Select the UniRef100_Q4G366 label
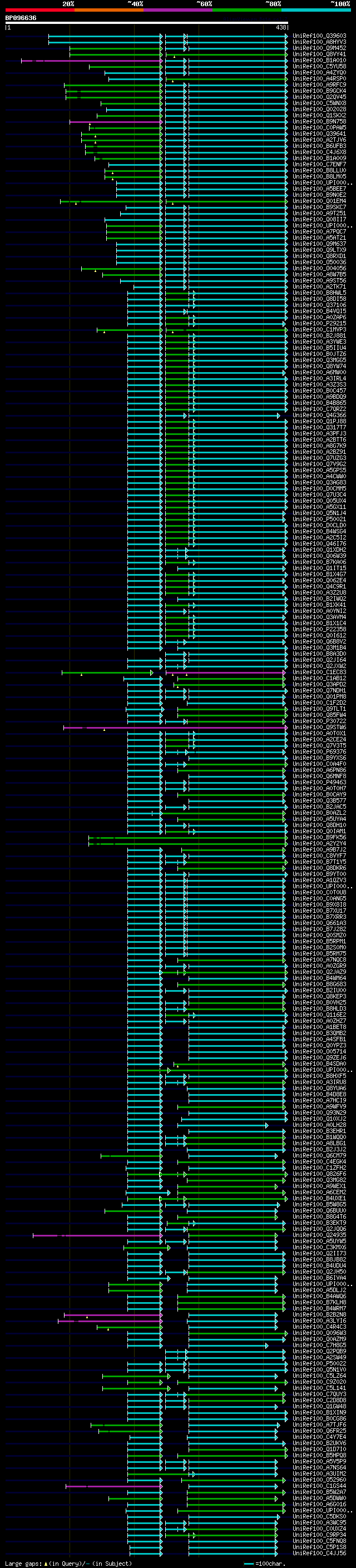The image size is (356, 1568). pos(319,415)
